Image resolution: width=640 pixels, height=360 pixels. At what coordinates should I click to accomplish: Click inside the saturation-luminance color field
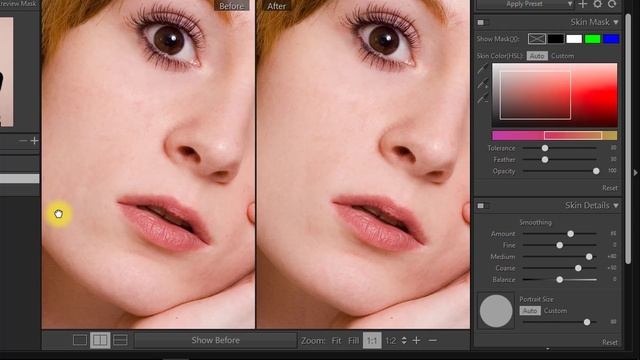pyautogui.click(x=555, y=95)
